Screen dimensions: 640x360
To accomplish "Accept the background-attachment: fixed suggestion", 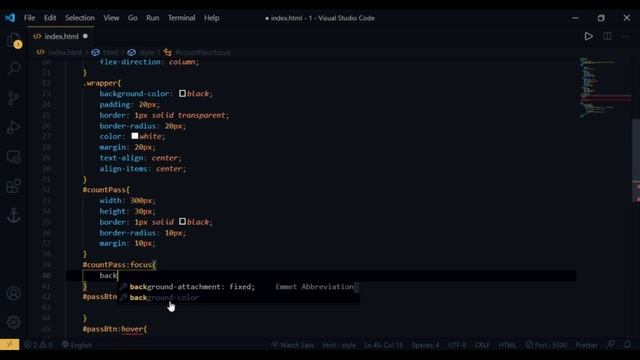I will (239, 287).
